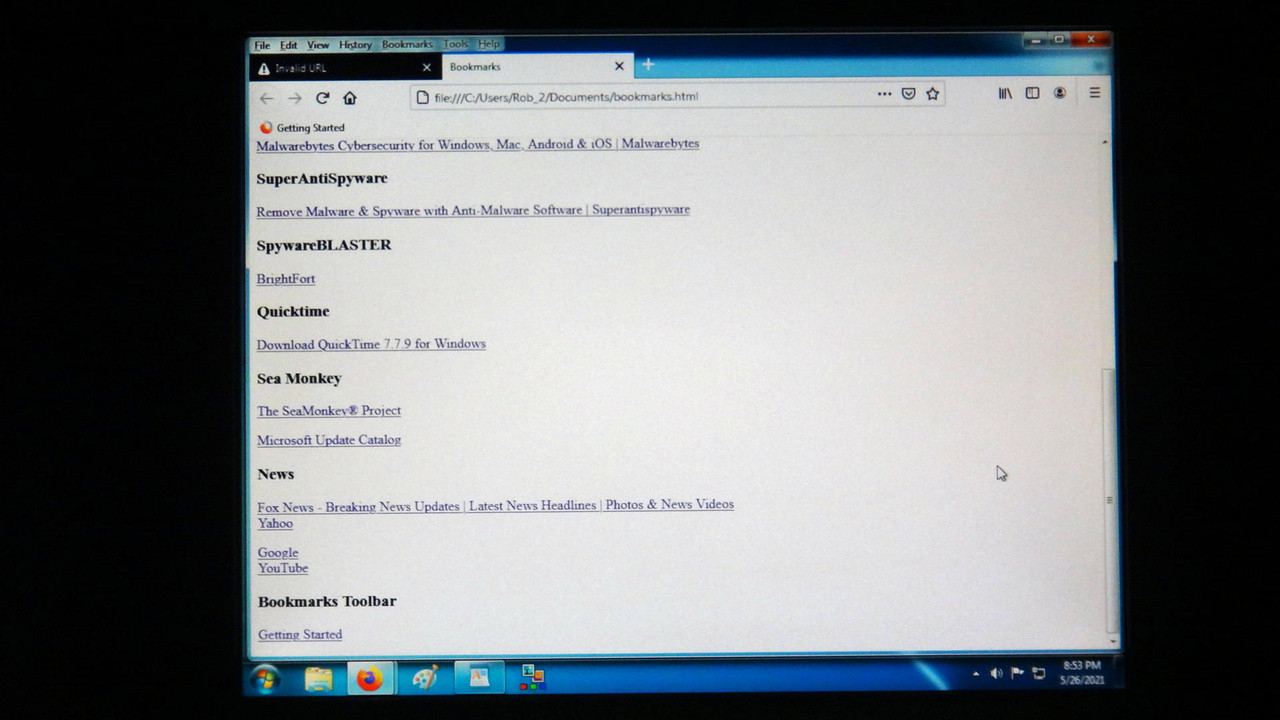Close the Invalid URL tab
This screenshot has height=720, width=1280.
pos(427,68)
